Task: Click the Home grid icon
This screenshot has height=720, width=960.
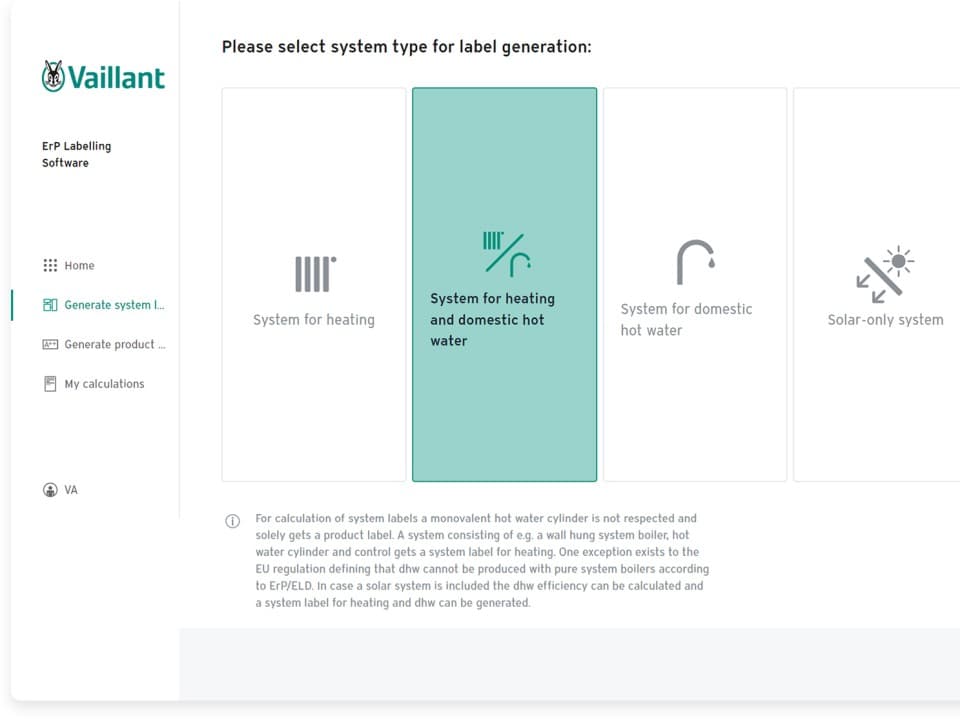Action: tap(50, 266)
